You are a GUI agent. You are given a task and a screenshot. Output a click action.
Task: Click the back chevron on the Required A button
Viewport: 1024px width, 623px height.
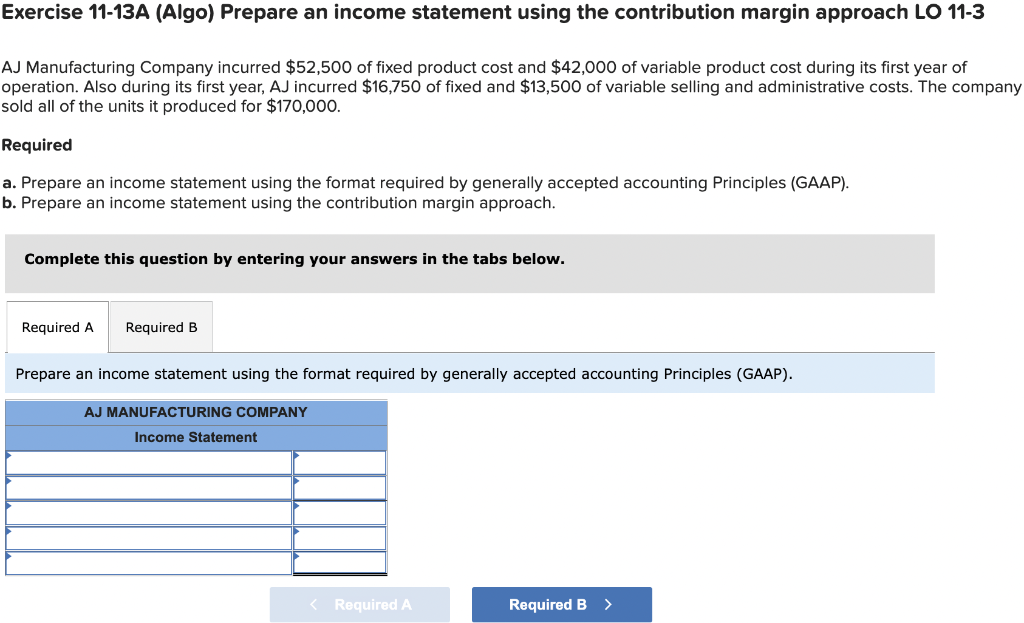pos(312,604)
